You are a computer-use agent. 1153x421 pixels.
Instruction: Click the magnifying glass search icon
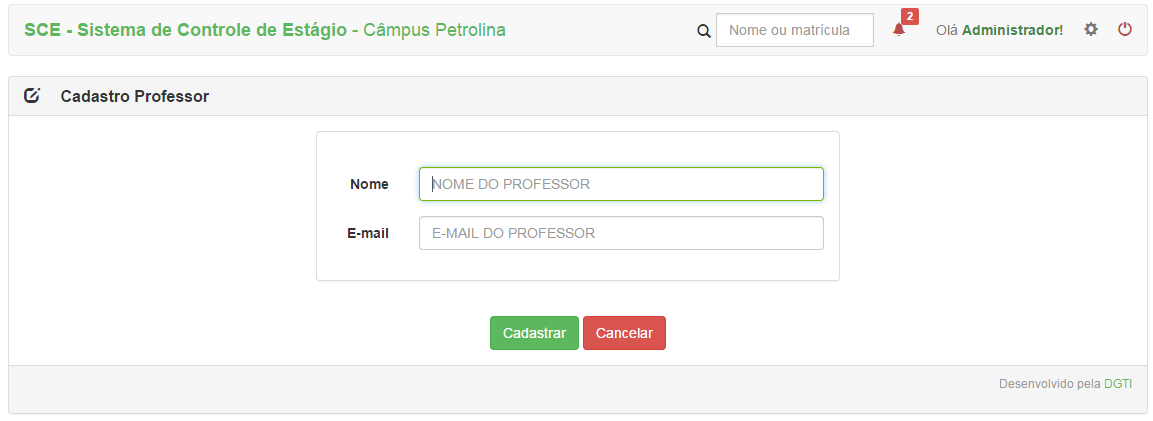pos(704,31)
